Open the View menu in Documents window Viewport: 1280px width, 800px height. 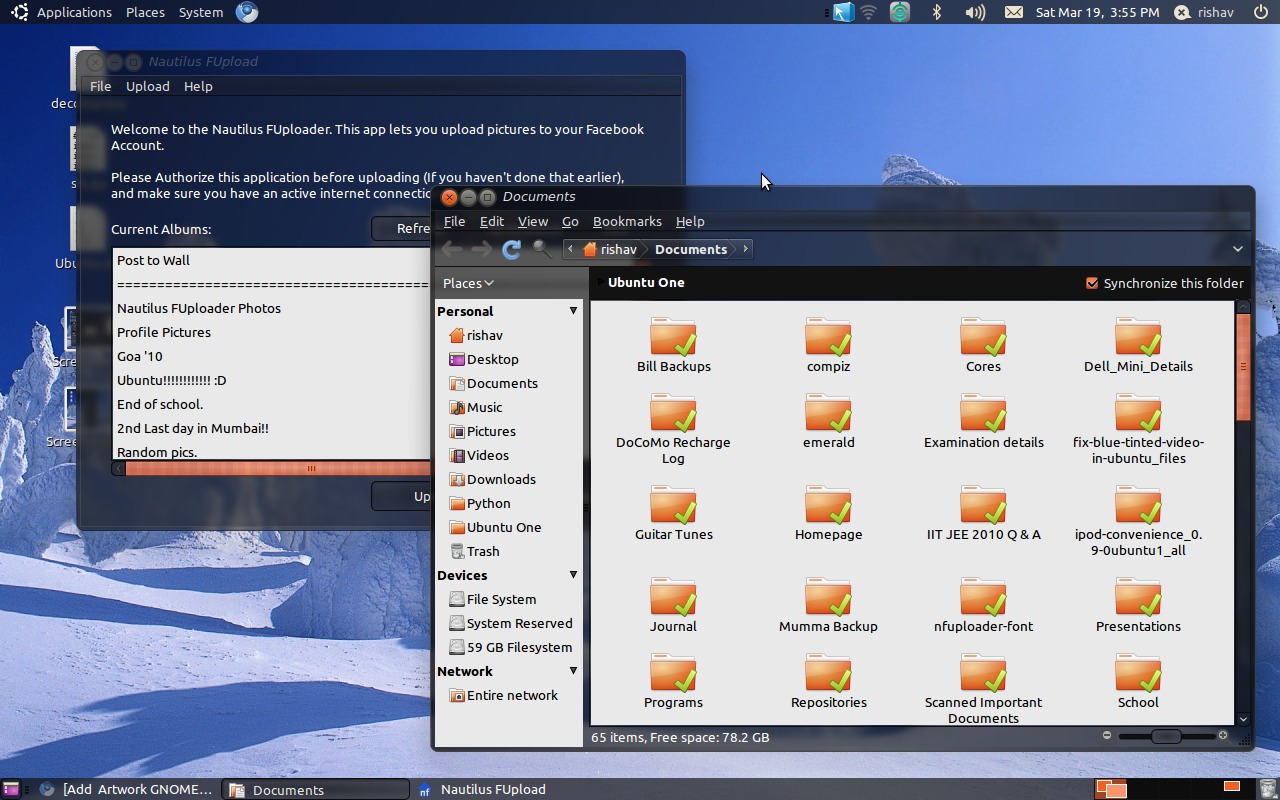532,221
